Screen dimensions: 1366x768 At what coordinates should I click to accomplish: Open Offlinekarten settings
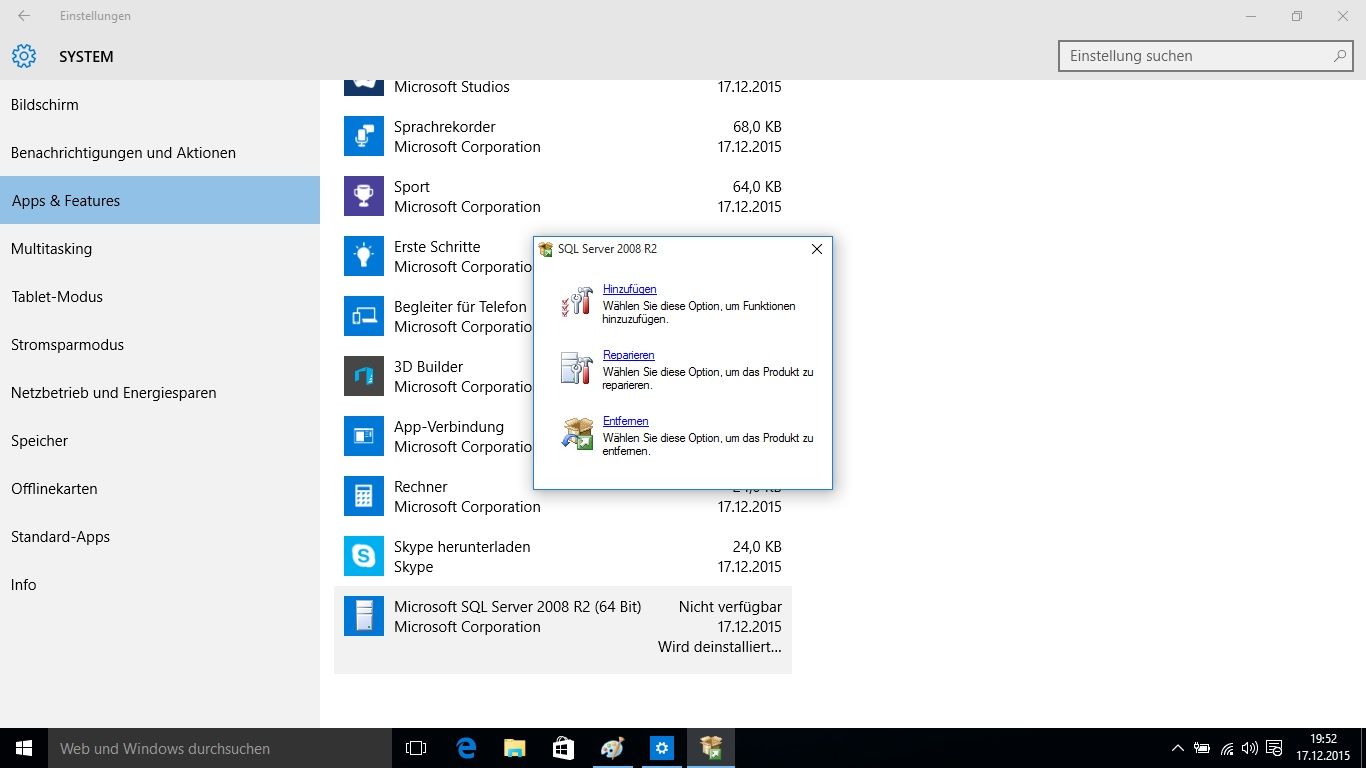pos(160,489)
